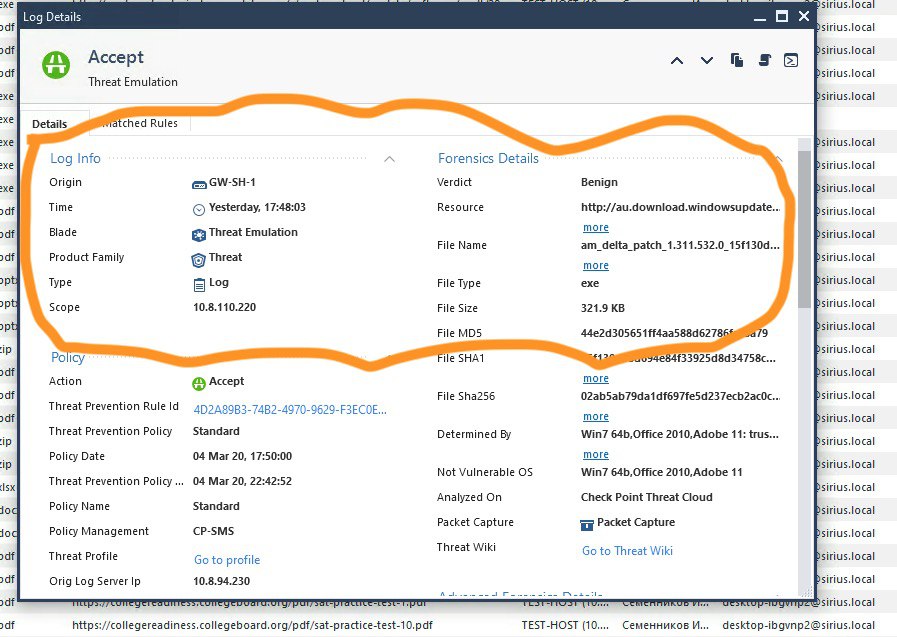Close the Log Details window
Viewport: 897px width, 637px height.
(x=804, y=16)
